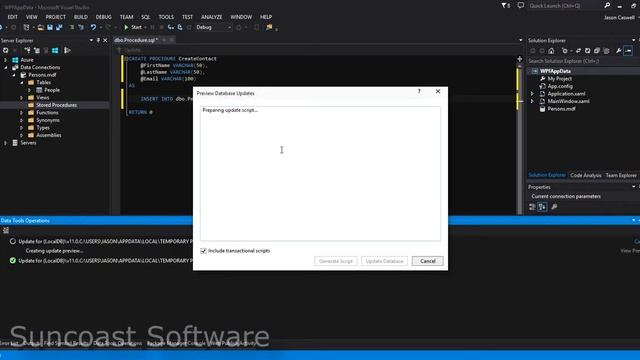This screenshot has width=640, height=360.
Task: Toggle Preview Selected Items in Solution Explorer
Action: [x=628, y=51]
